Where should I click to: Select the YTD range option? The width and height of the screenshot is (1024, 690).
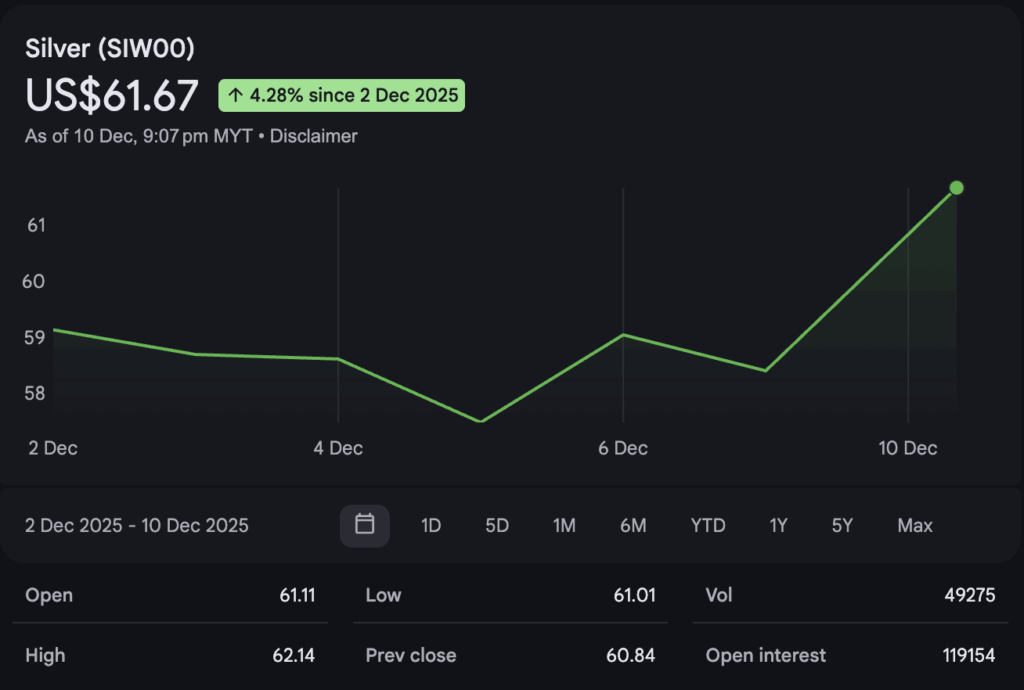(708, 525)
